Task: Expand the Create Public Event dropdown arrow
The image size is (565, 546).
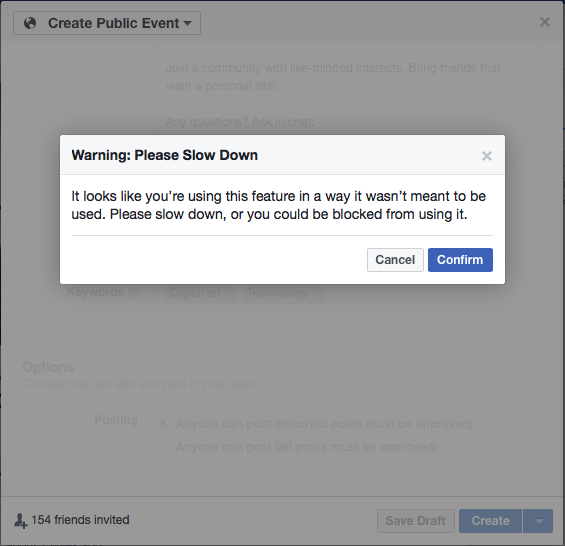Action: (x=187, y=23)
